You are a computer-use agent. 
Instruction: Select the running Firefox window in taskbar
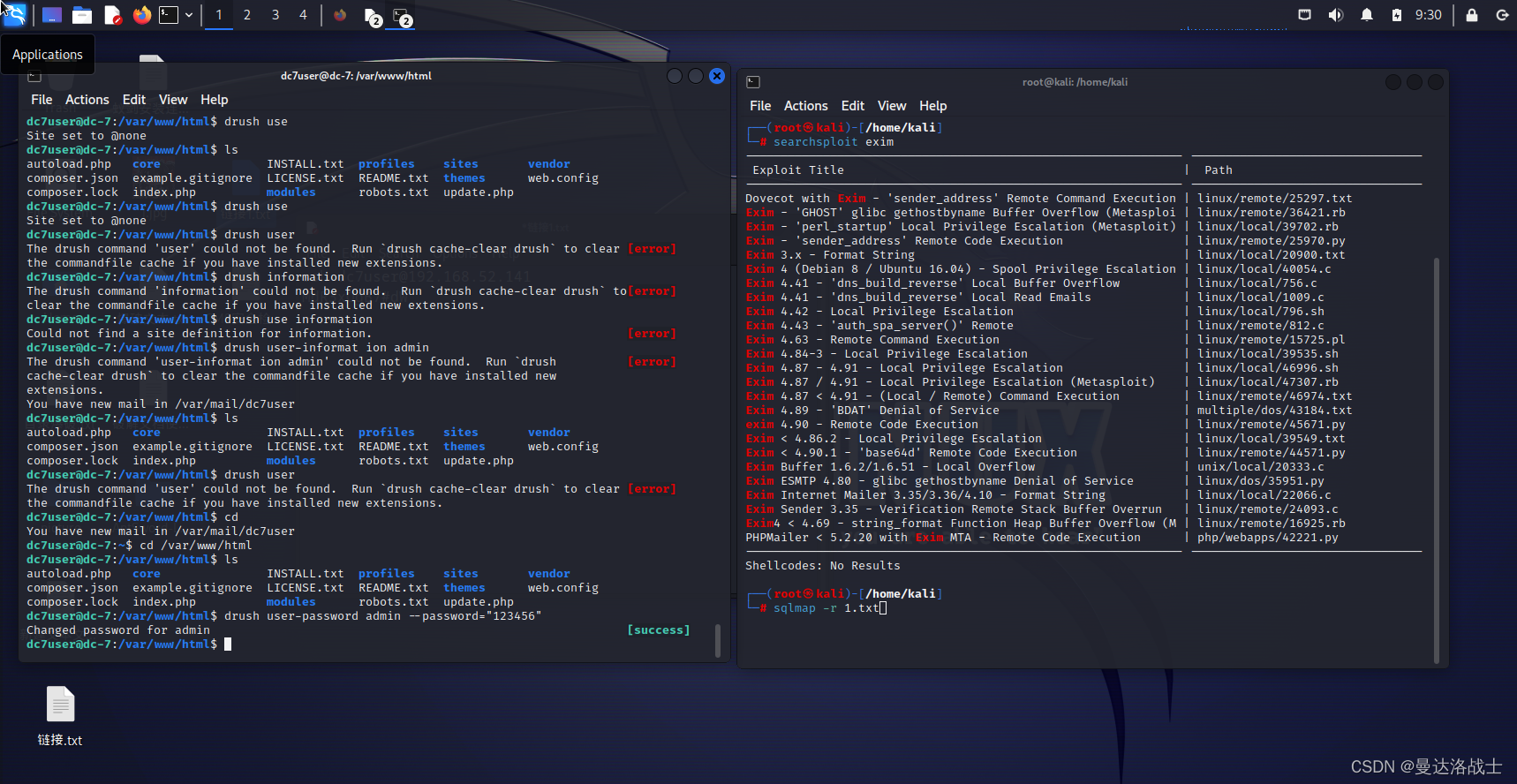point(340,15)
